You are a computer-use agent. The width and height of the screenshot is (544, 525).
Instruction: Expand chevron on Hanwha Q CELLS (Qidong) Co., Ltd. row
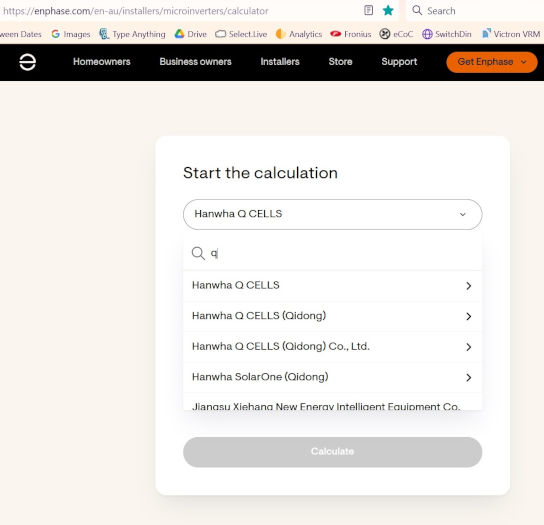tap(468, 347)
